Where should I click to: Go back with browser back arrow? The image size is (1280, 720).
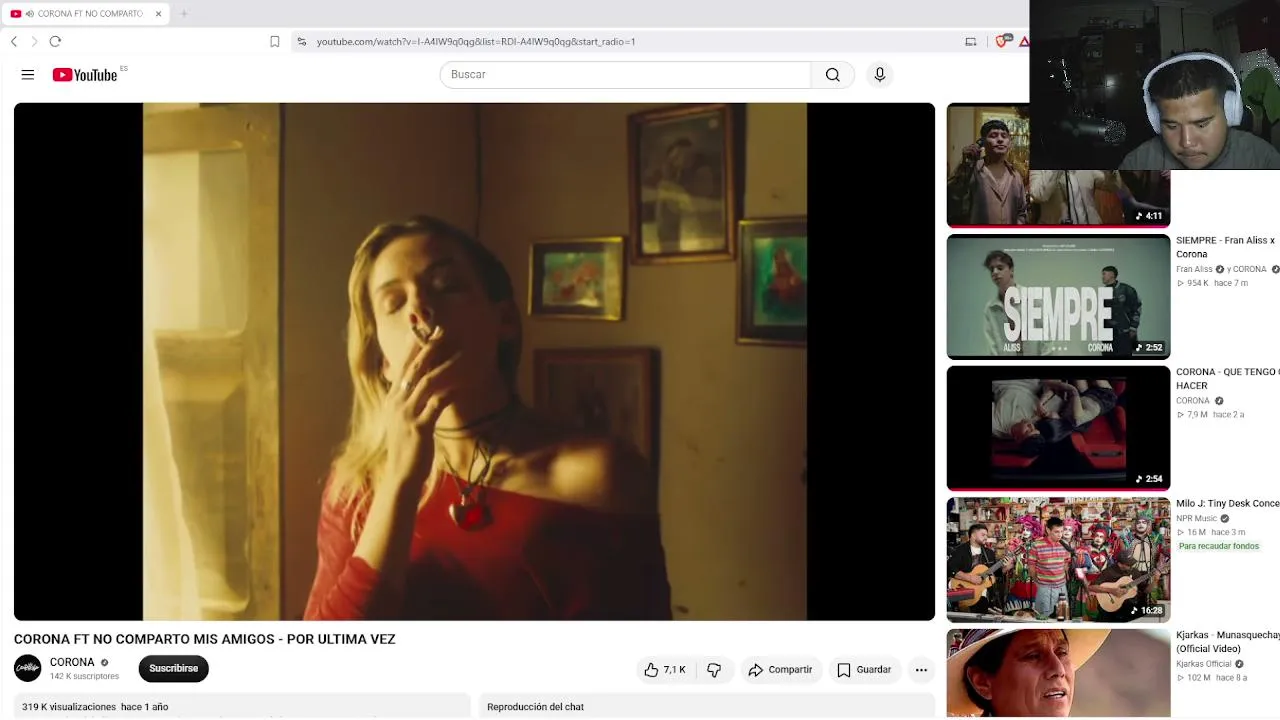14,41
